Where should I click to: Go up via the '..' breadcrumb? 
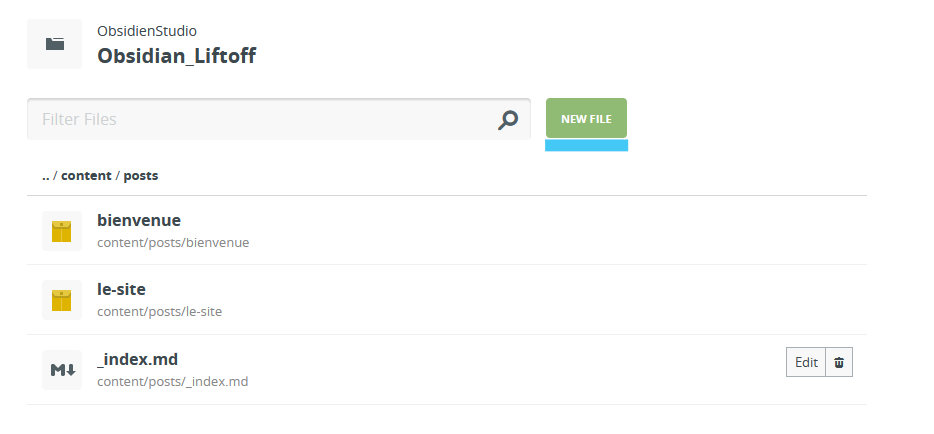pyautogui.click(x=46, y=176)
